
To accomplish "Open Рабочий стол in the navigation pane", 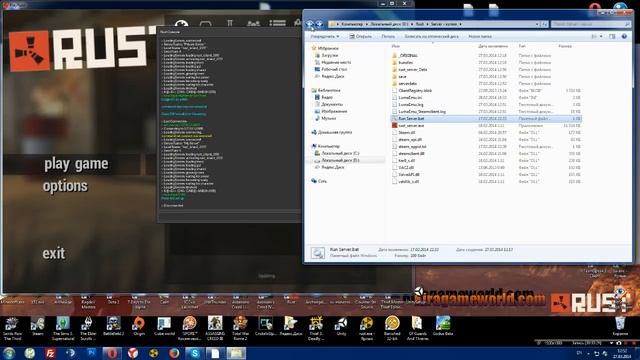I will point(333,69).
